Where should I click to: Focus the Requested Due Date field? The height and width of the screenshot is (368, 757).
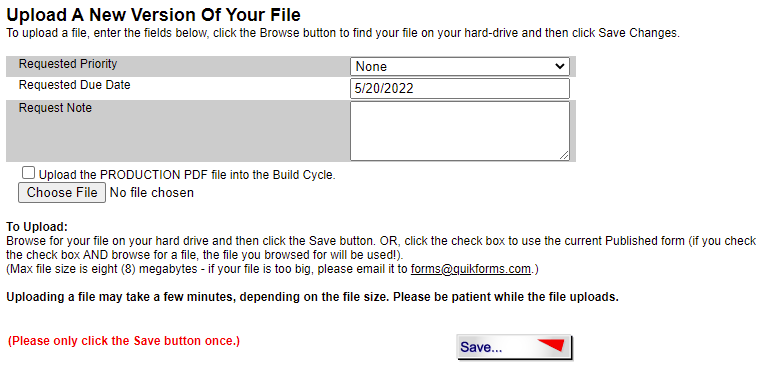coord(460,89)
